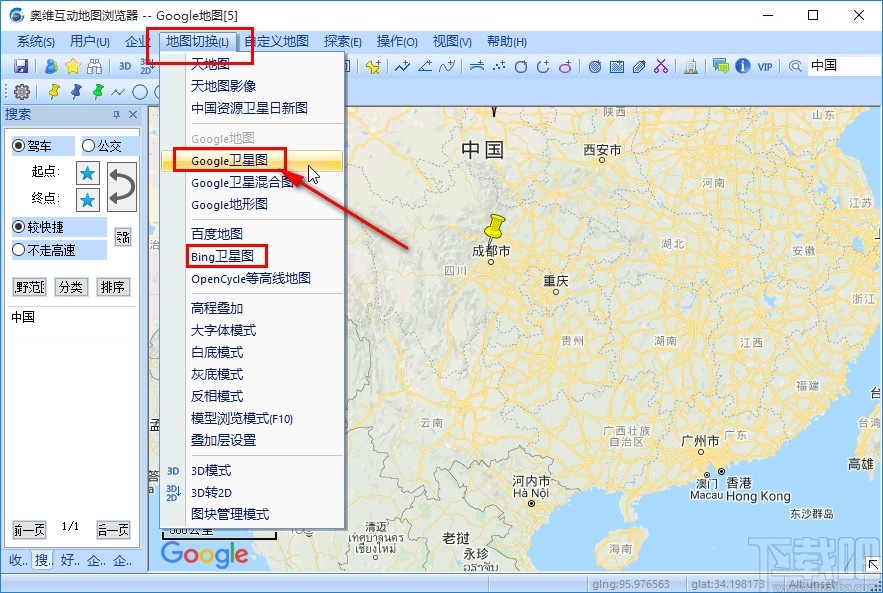The width and height of the screenshot is (883, 593).
Task: Click the 排序 button
Action: click(x=112, y=287)
